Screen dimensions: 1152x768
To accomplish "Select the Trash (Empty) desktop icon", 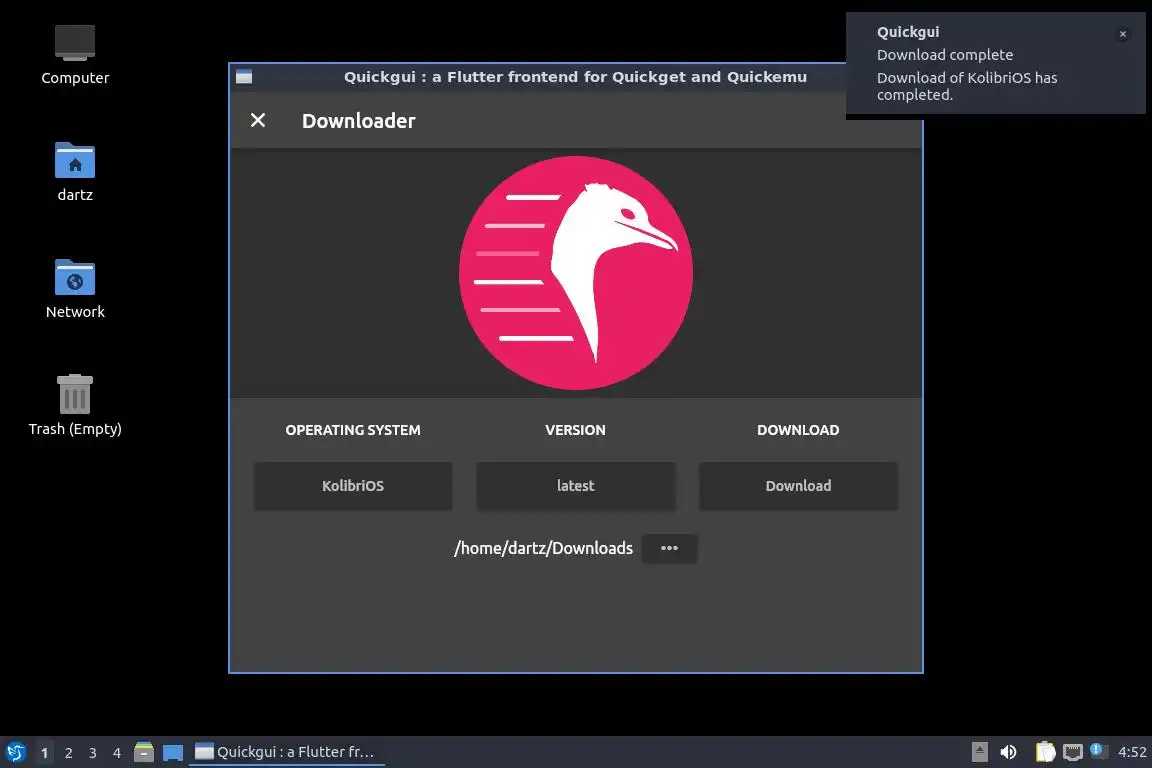I will pos(75,406).
